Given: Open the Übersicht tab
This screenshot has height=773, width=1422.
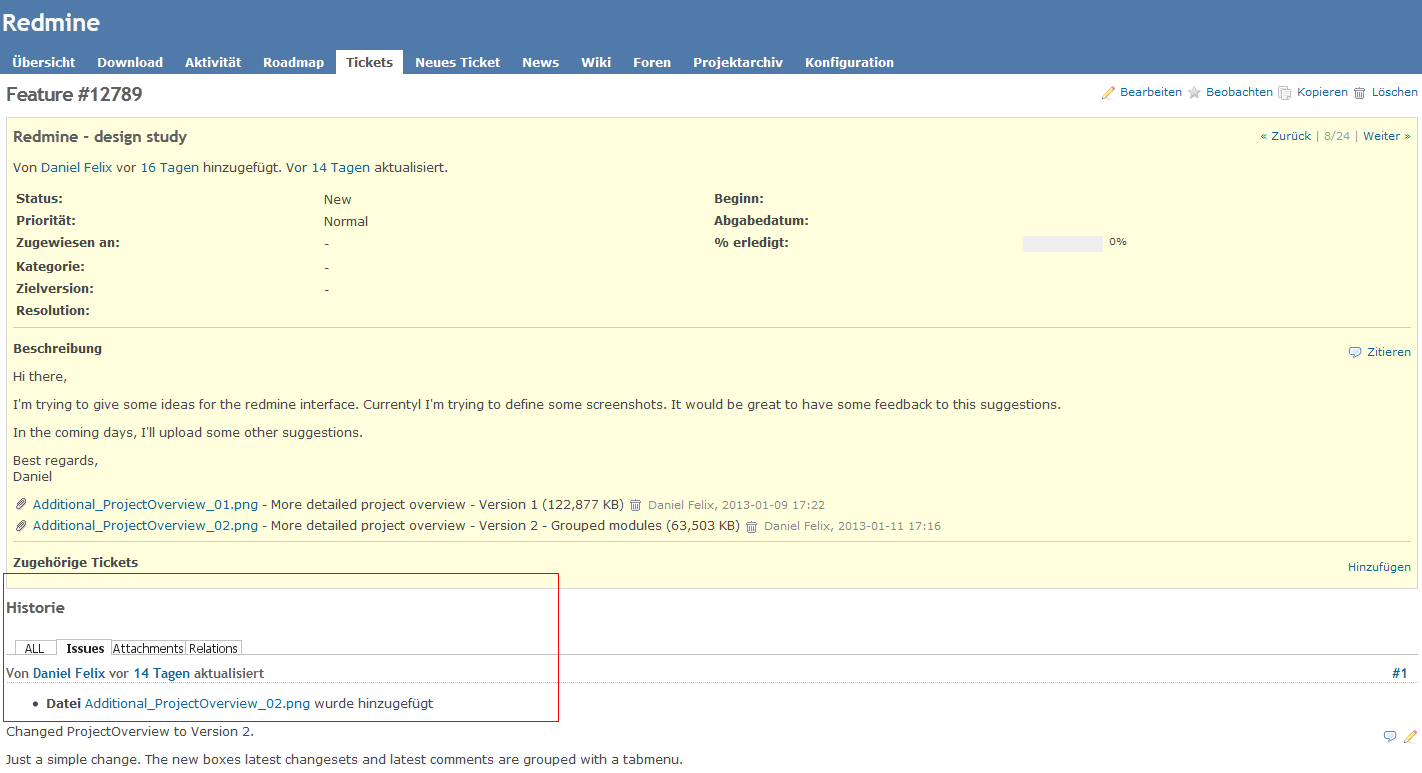Looking at the screenshot, I should pos(44,62).
